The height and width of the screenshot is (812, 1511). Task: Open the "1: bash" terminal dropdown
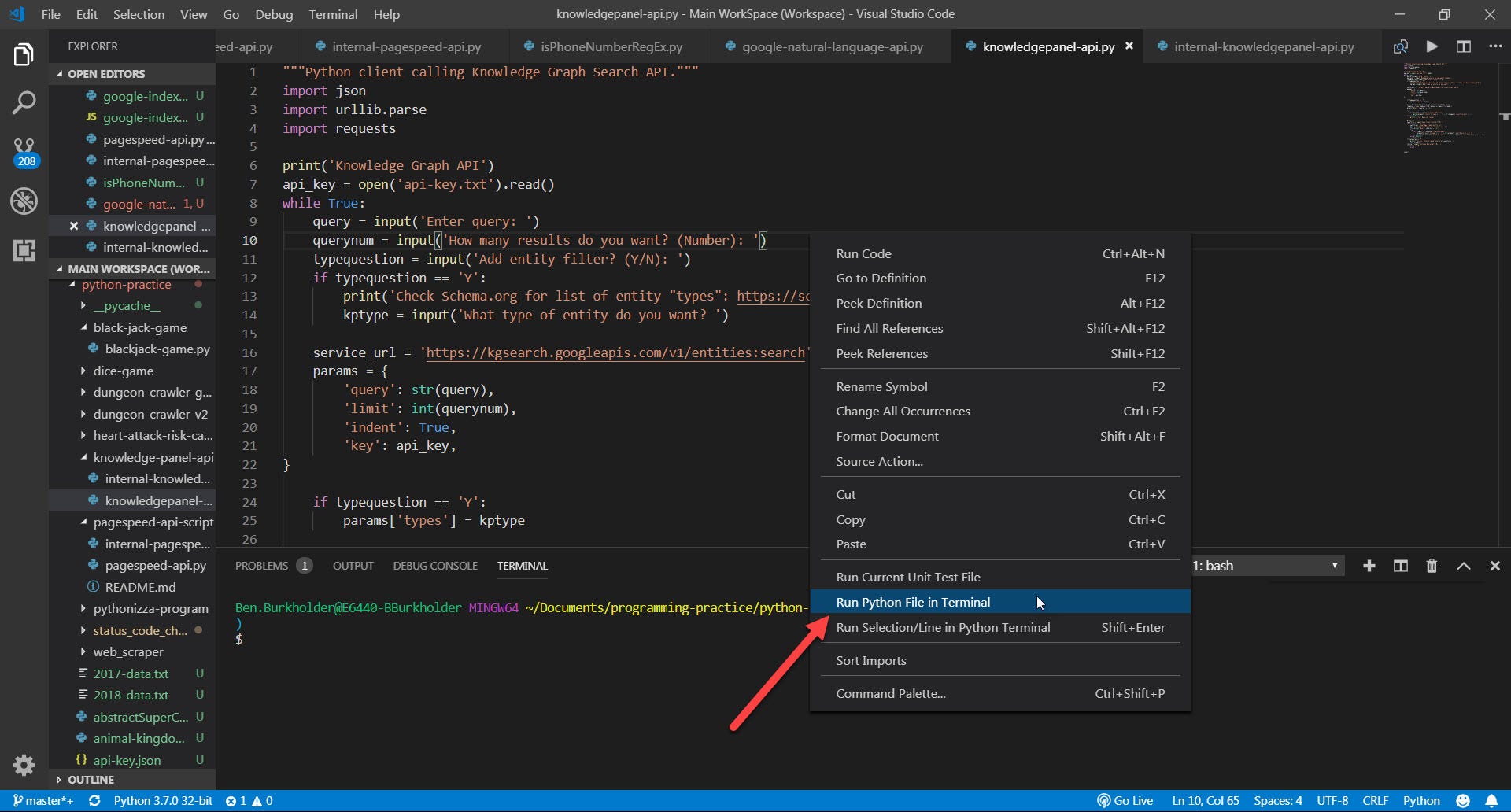tap(1267, 565)
